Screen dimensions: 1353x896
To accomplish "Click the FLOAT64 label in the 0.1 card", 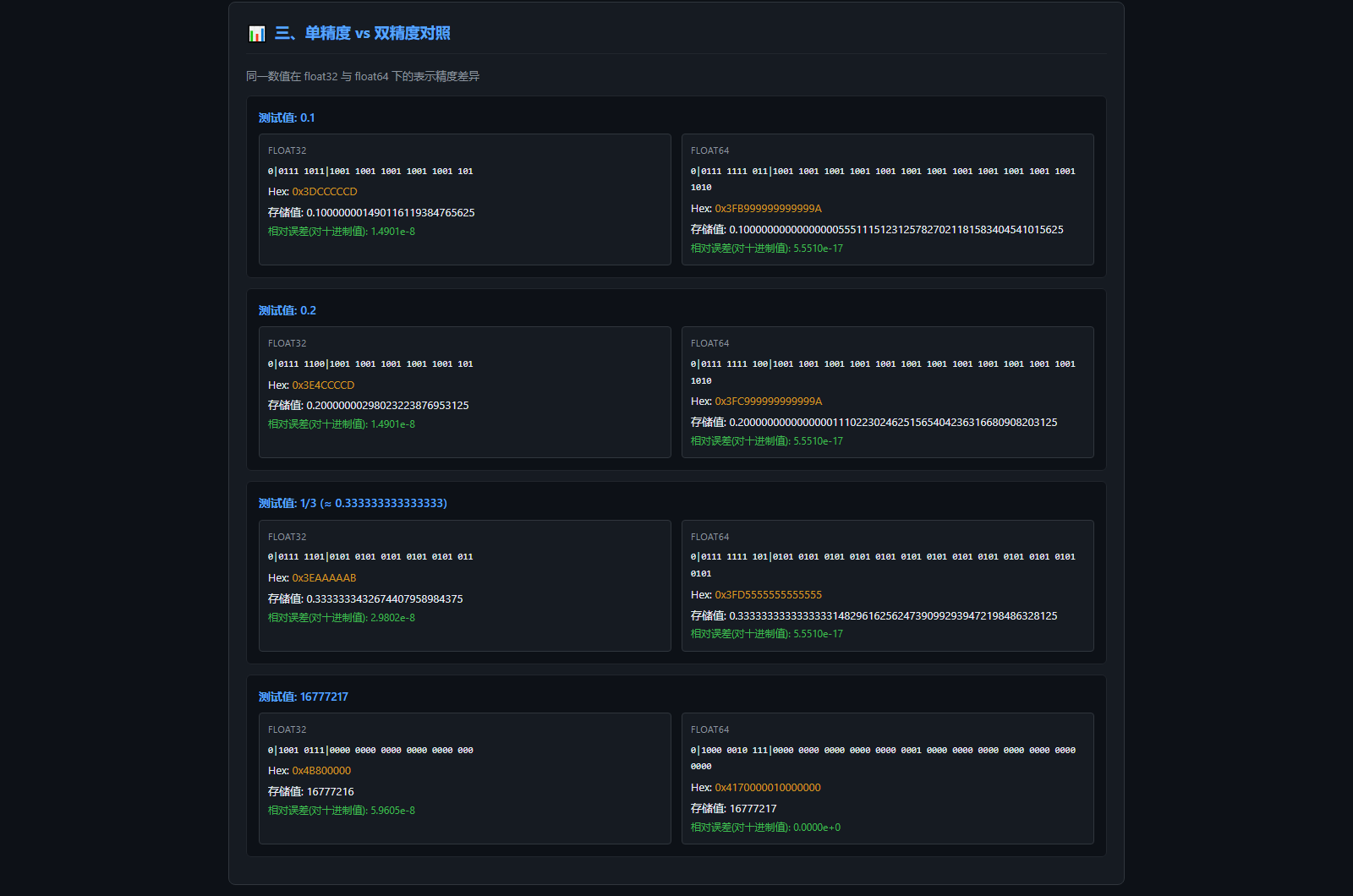I will 709,150.
